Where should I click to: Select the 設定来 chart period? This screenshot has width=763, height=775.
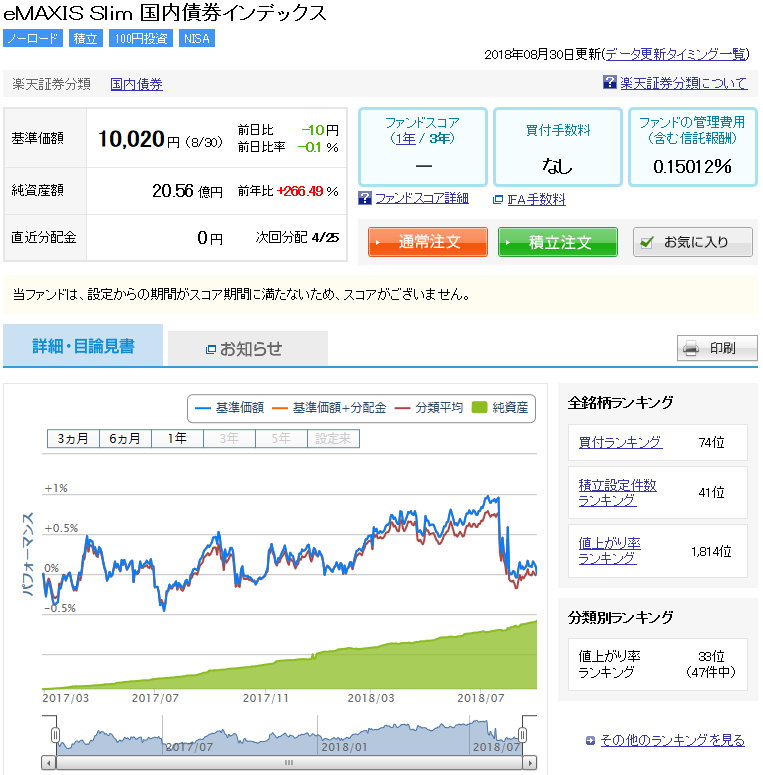coord(333,438)
